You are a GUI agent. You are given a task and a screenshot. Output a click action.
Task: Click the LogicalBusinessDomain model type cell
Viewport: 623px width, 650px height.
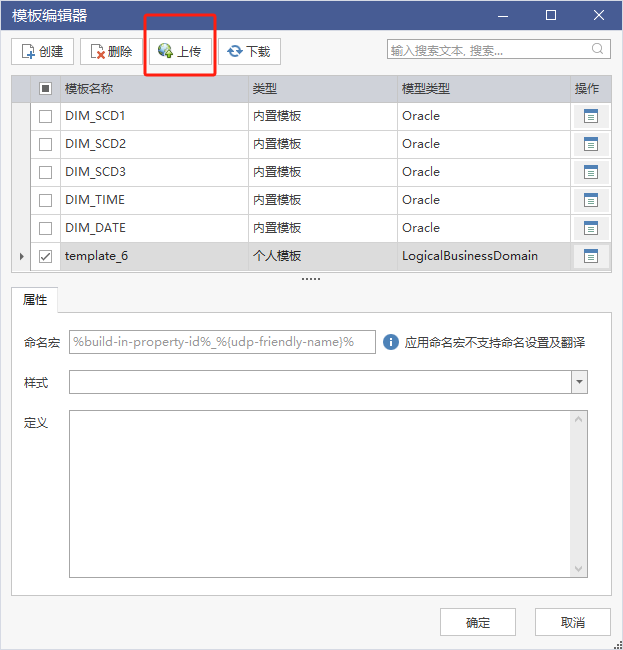tap(484, 257)
